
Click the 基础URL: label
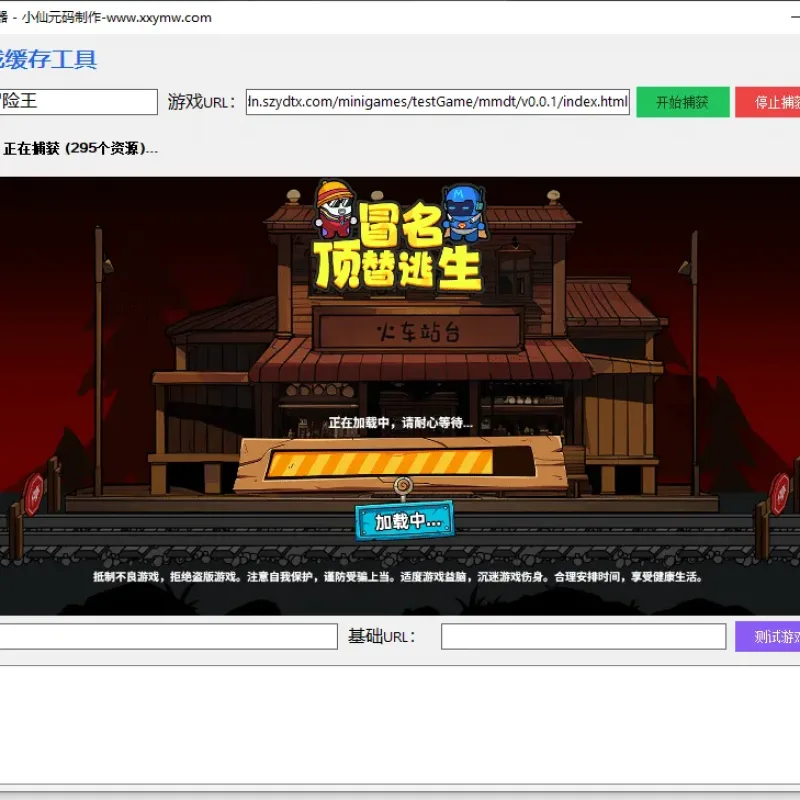[382, 636]
